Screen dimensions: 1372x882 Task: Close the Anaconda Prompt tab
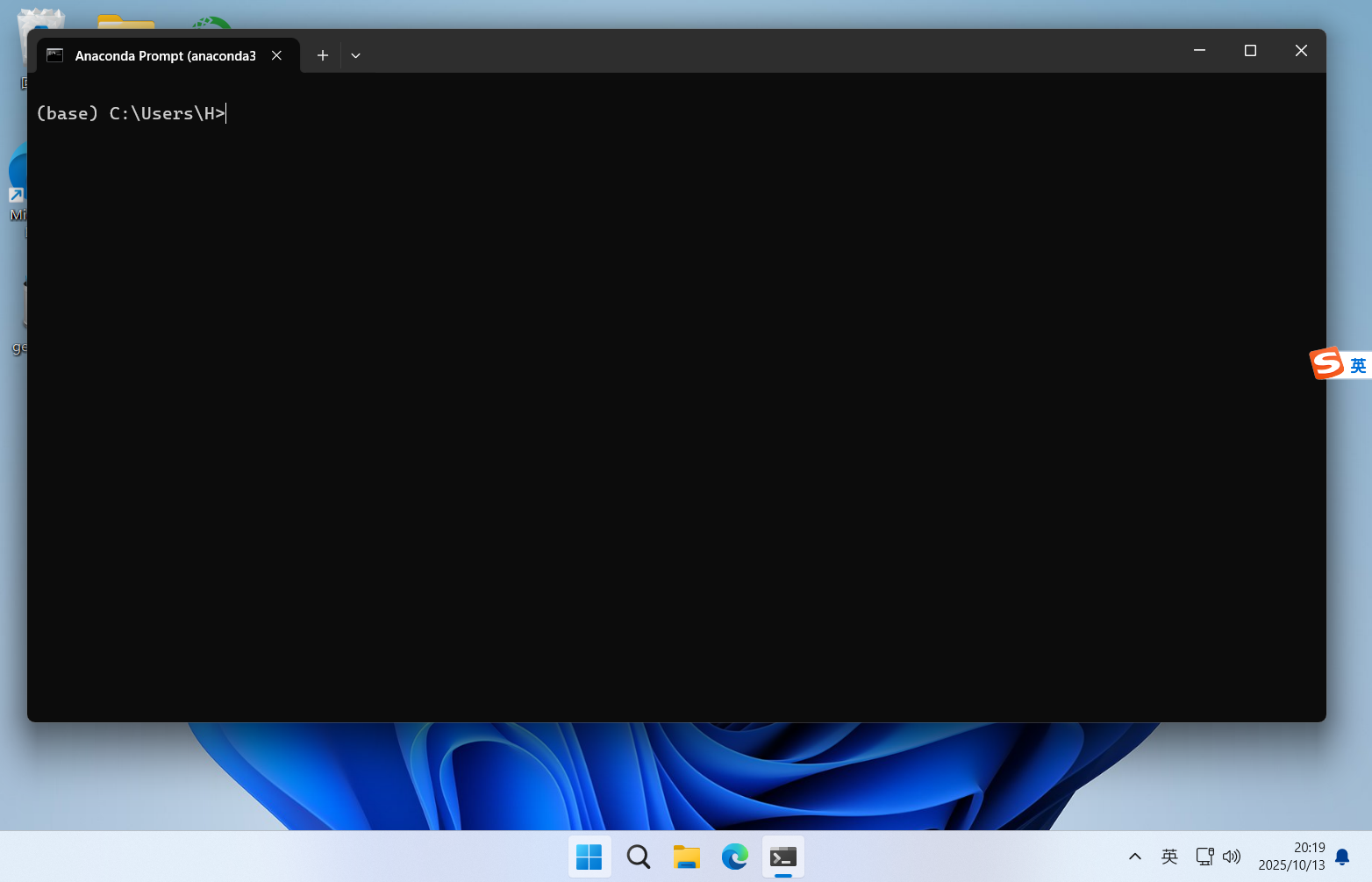pyautogui.click(x=276, y=55)
